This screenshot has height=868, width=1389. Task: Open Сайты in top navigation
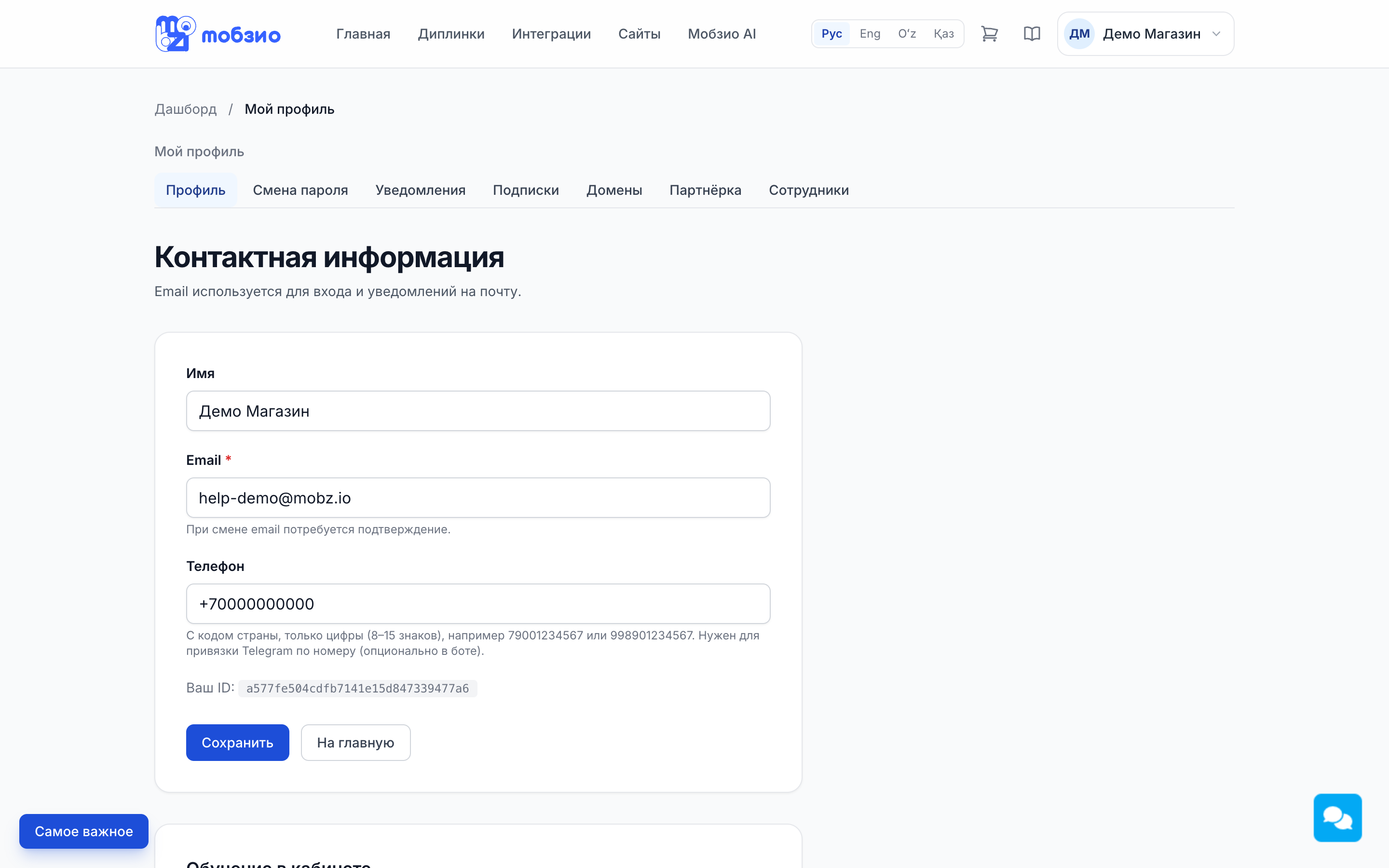point(640,34)
